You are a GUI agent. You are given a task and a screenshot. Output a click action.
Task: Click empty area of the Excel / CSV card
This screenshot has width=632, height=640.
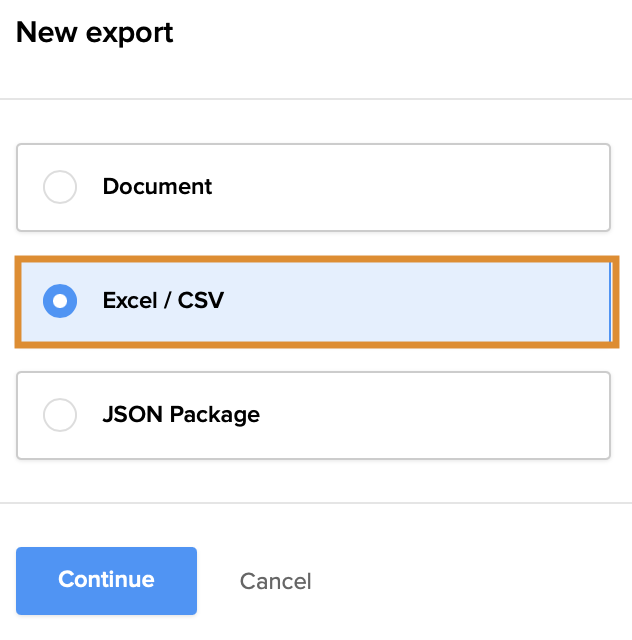point(420,300)
